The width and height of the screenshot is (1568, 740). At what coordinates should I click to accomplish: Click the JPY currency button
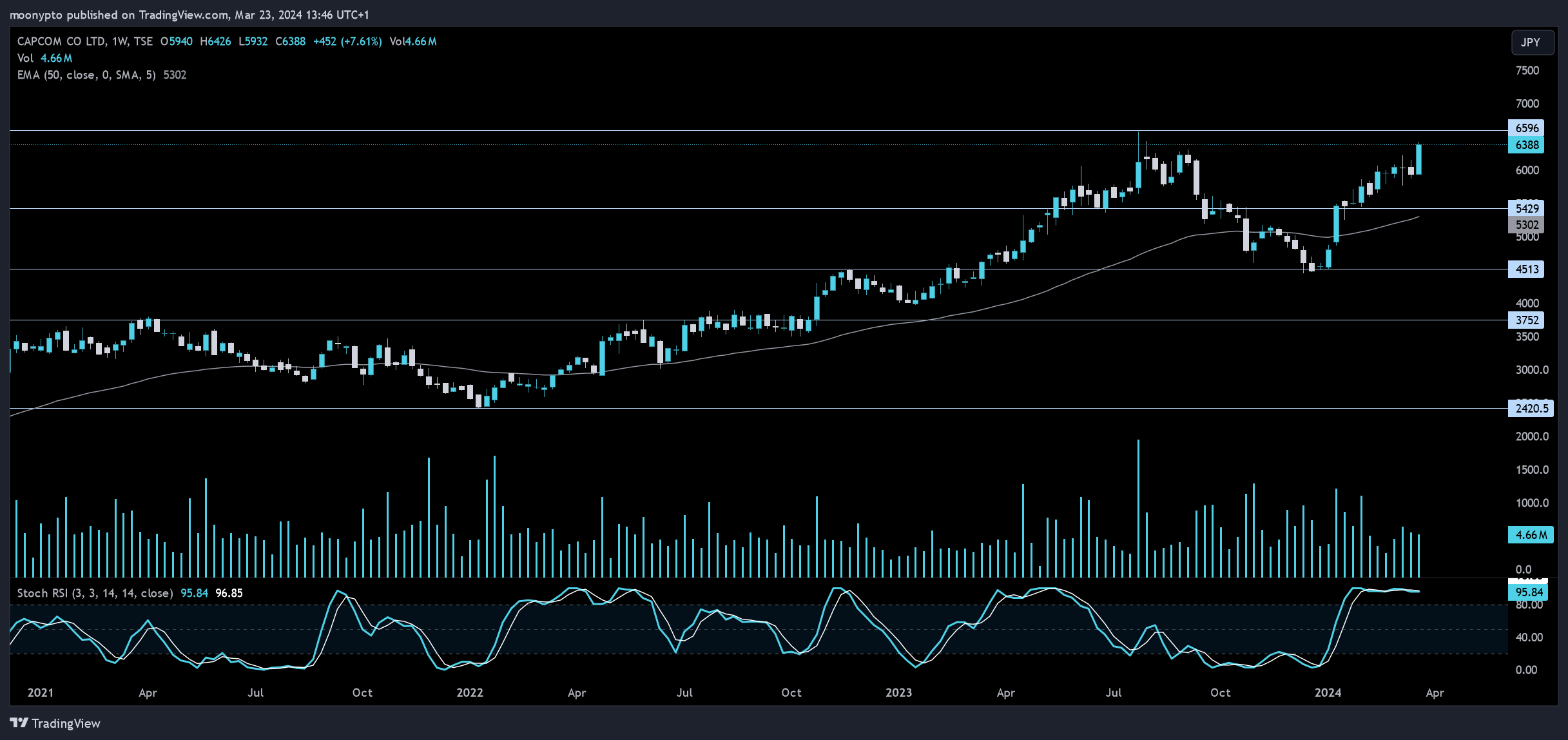(x=1531, y=42)
